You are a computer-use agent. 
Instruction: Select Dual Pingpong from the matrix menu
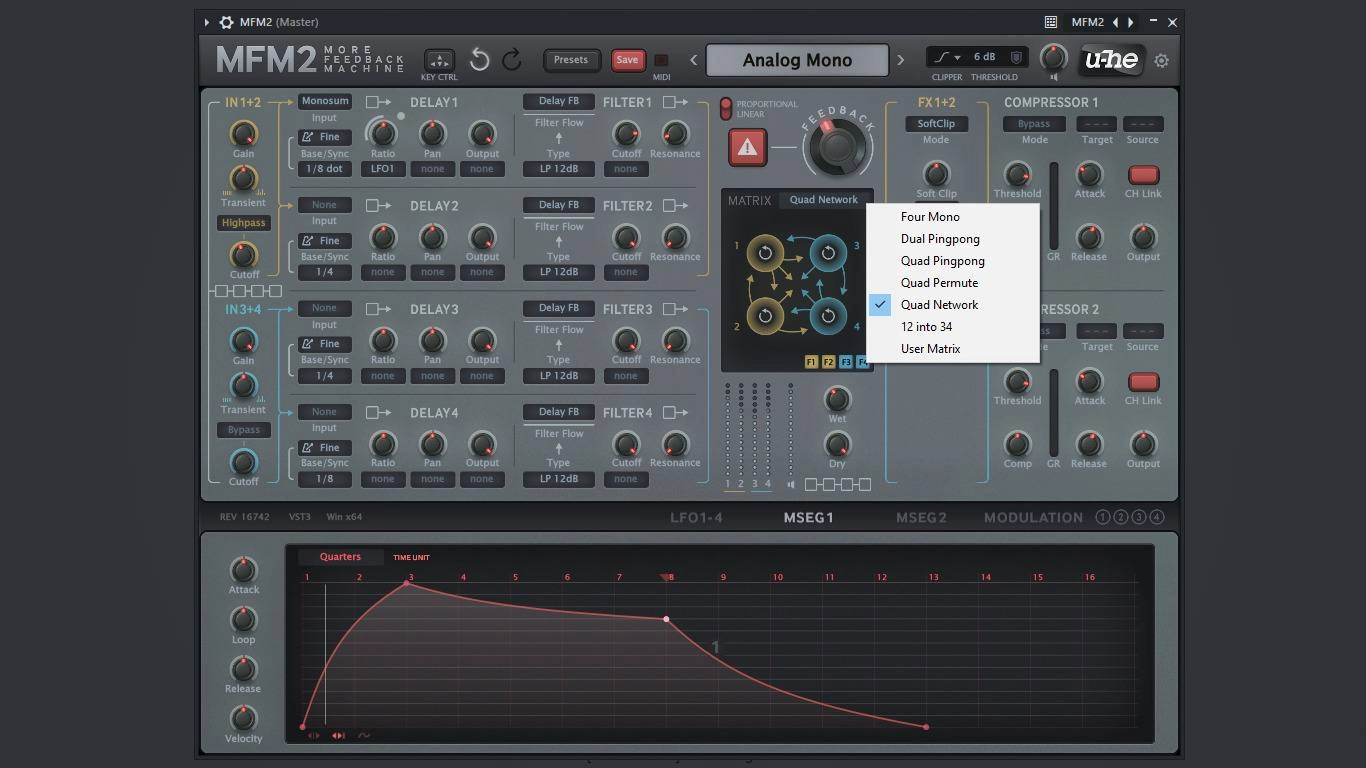pyautogui.click(x=953, y=239)
